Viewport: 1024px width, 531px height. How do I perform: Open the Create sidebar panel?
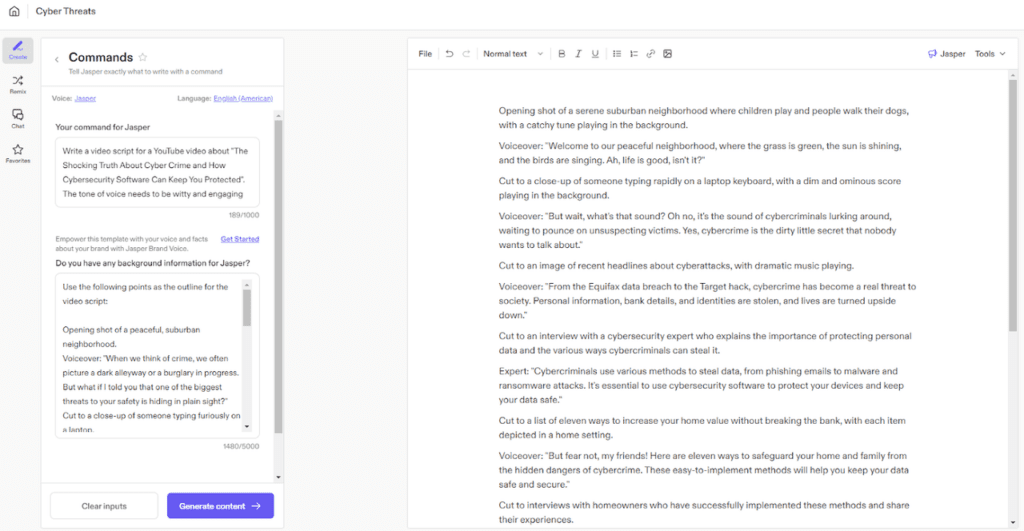tap(17, 49)
